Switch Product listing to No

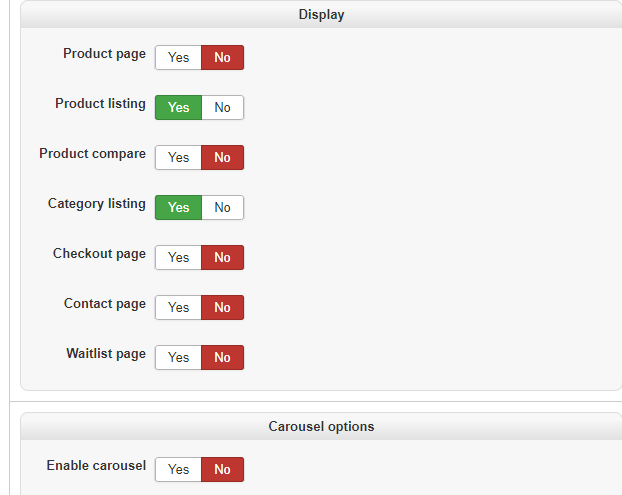(222, 108)
